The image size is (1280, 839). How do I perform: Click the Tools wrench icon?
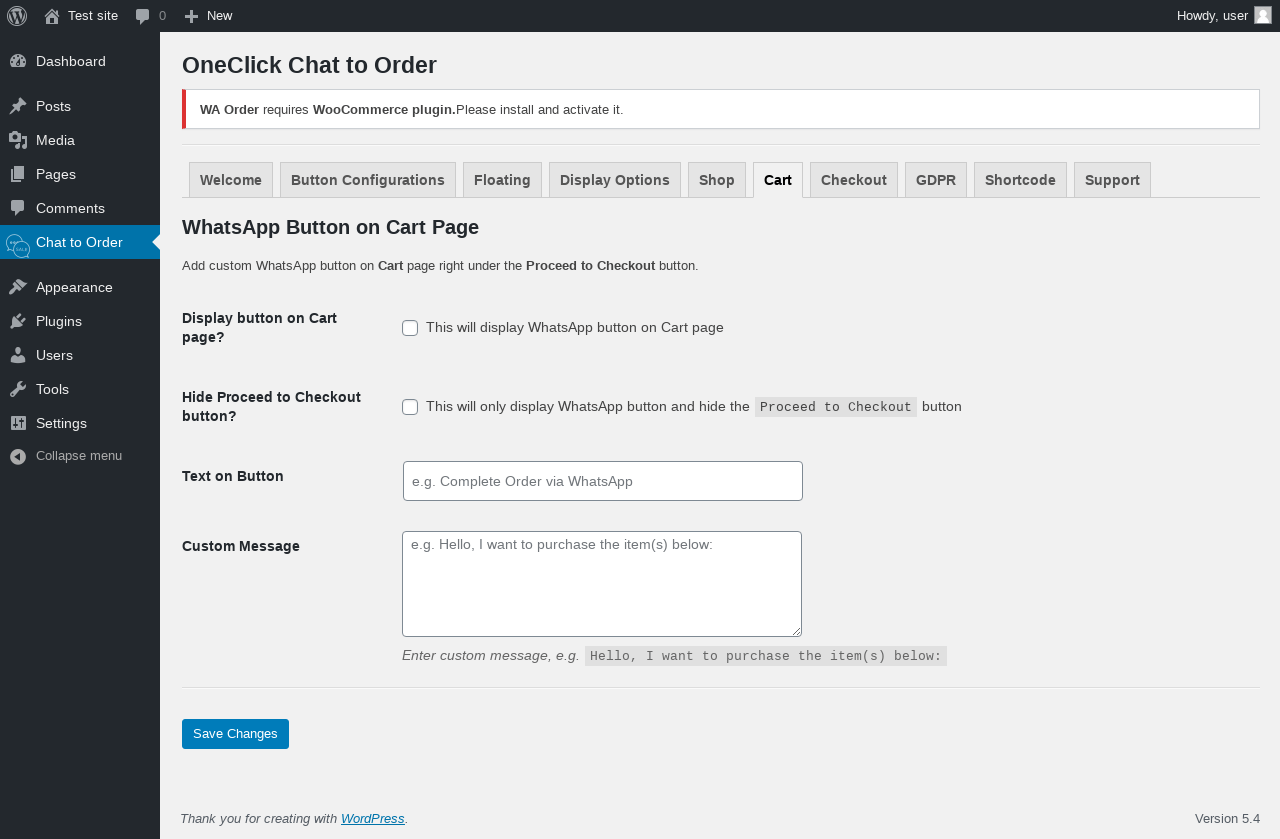pyautogui.click(x=18, y=389)
